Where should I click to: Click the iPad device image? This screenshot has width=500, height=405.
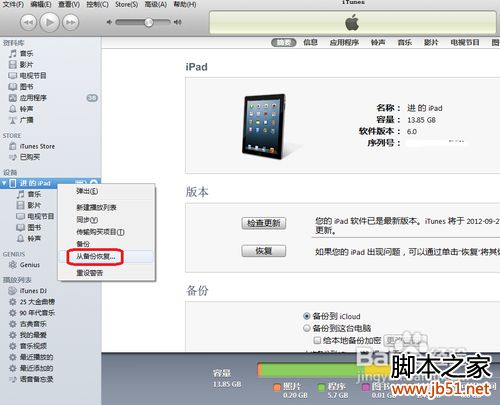(265, 127)
